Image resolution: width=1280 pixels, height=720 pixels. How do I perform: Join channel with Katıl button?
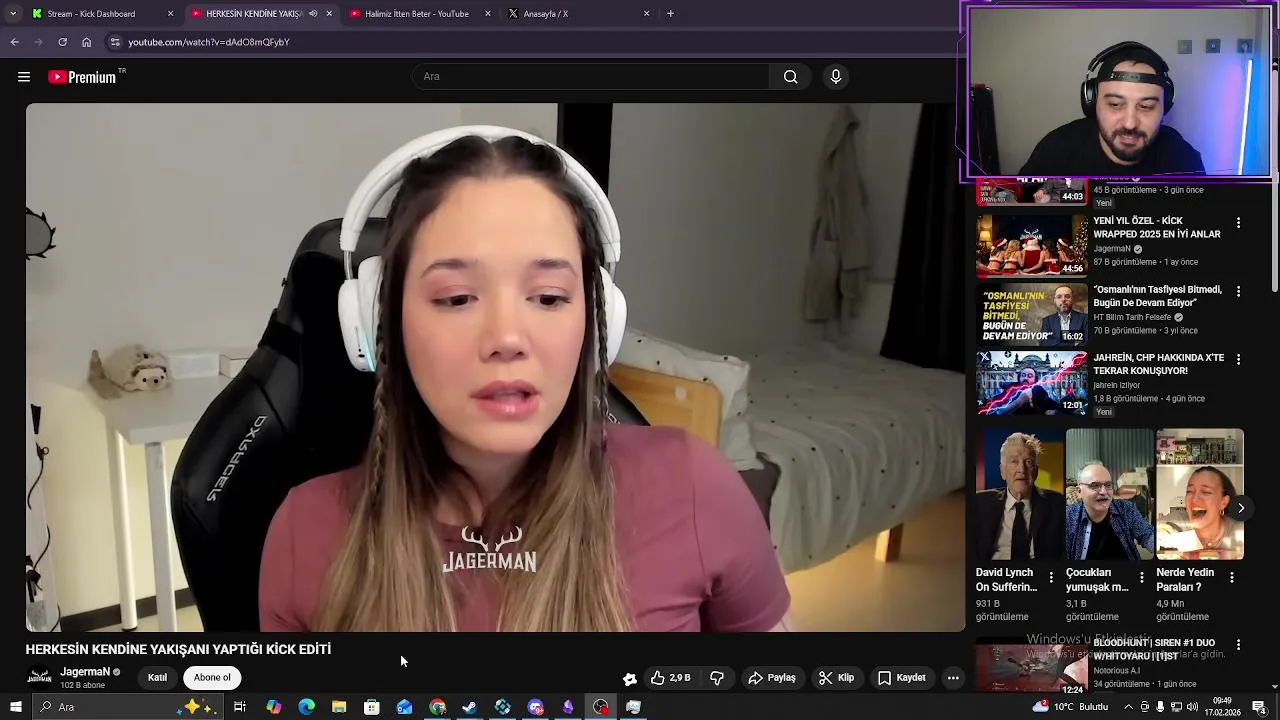(x=158, y=678)
